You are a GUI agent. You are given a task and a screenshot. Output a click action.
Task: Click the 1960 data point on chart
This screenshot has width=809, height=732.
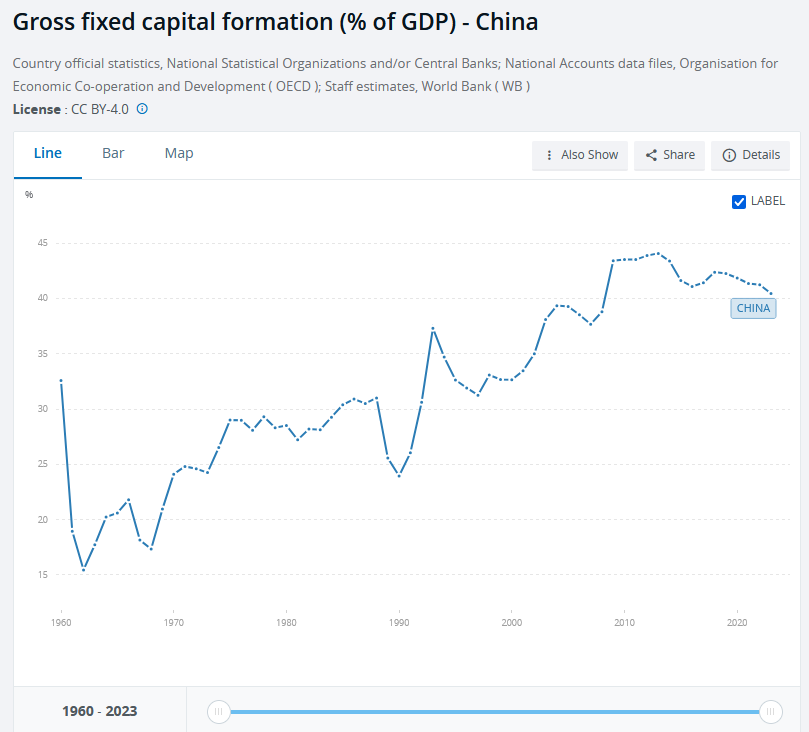coord(61,380)
